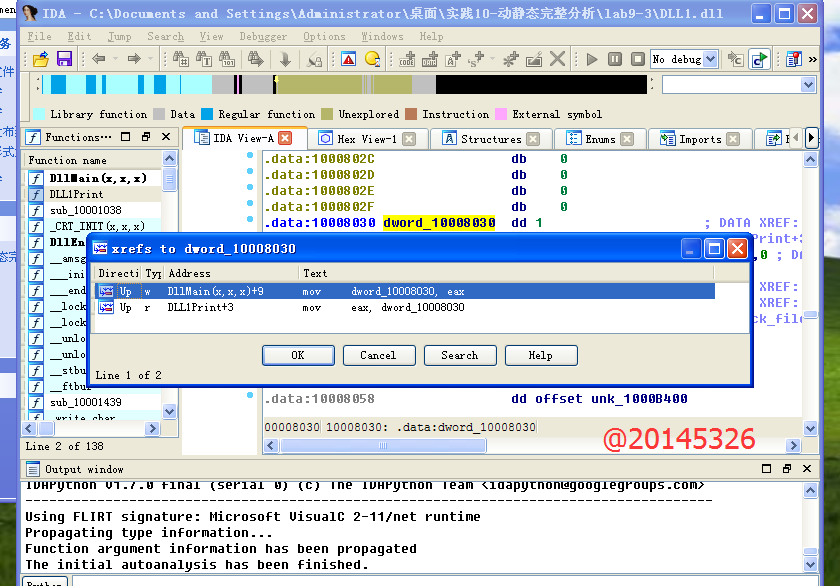
Task: Expand the navigation bar combo box
Action: pos(809,85)
